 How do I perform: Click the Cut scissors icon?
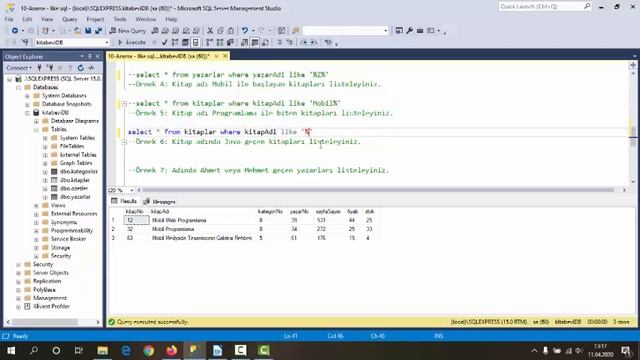pyautogui.click(x=210, y=31)
